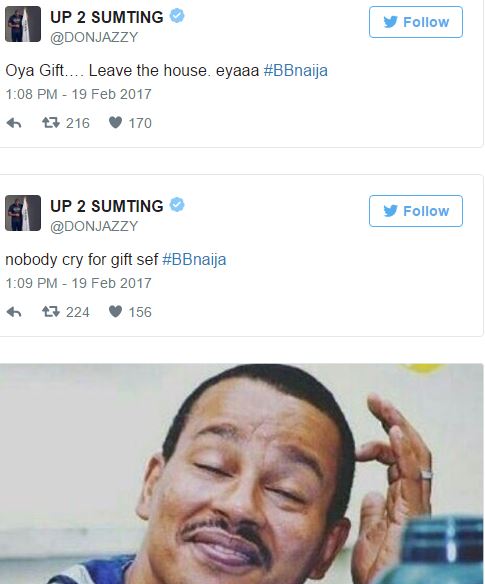Open 'UP 2 SUMTING' profile name, first tweet

(x=107, y=17)
